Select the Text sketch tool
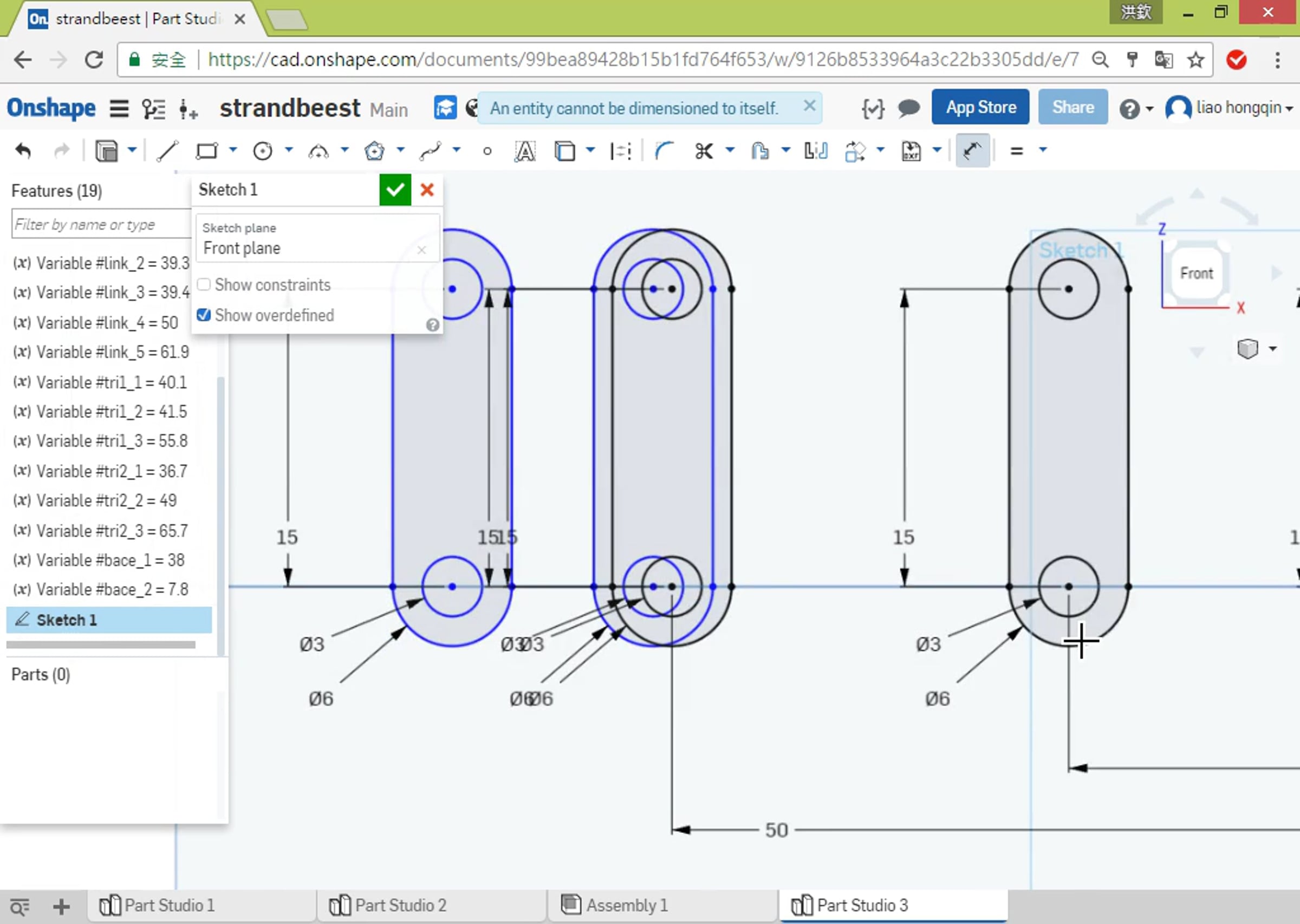 [524, 151]
